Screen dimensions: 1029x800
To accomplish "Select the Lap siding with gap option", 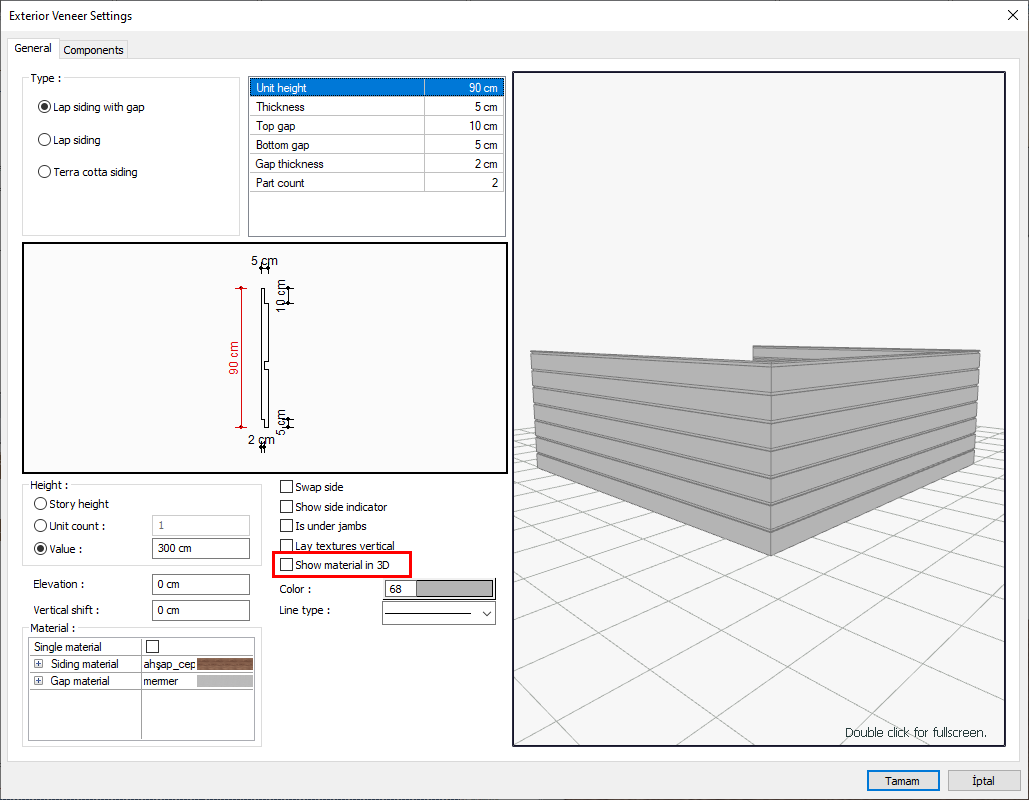I will pyautogui.click(x=44, y=107).
